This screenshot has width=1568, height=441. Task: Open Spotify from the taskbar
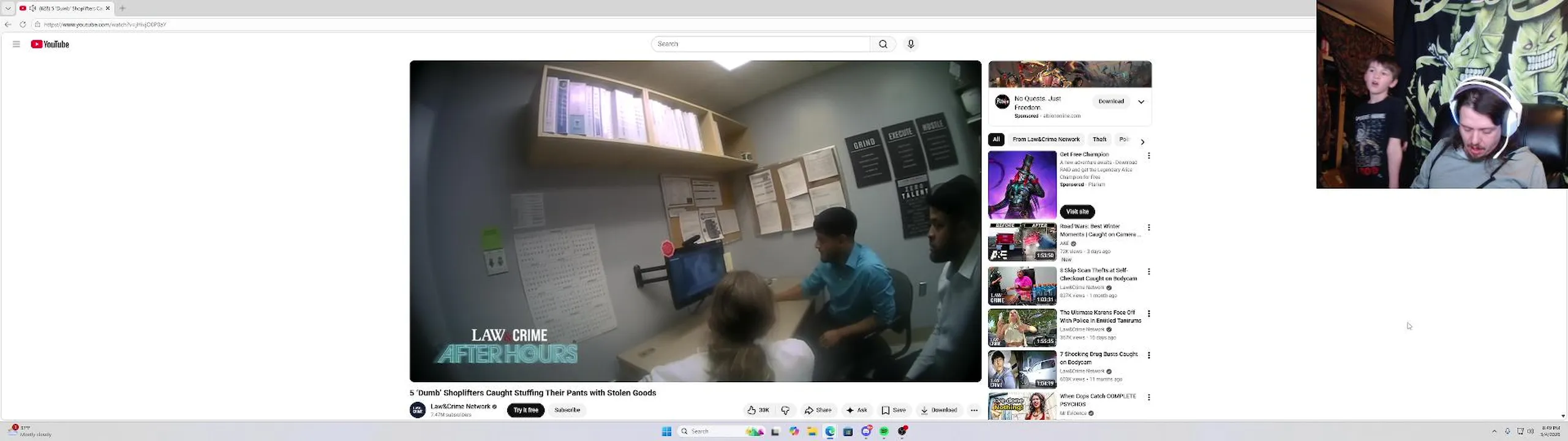pos(884,432)
